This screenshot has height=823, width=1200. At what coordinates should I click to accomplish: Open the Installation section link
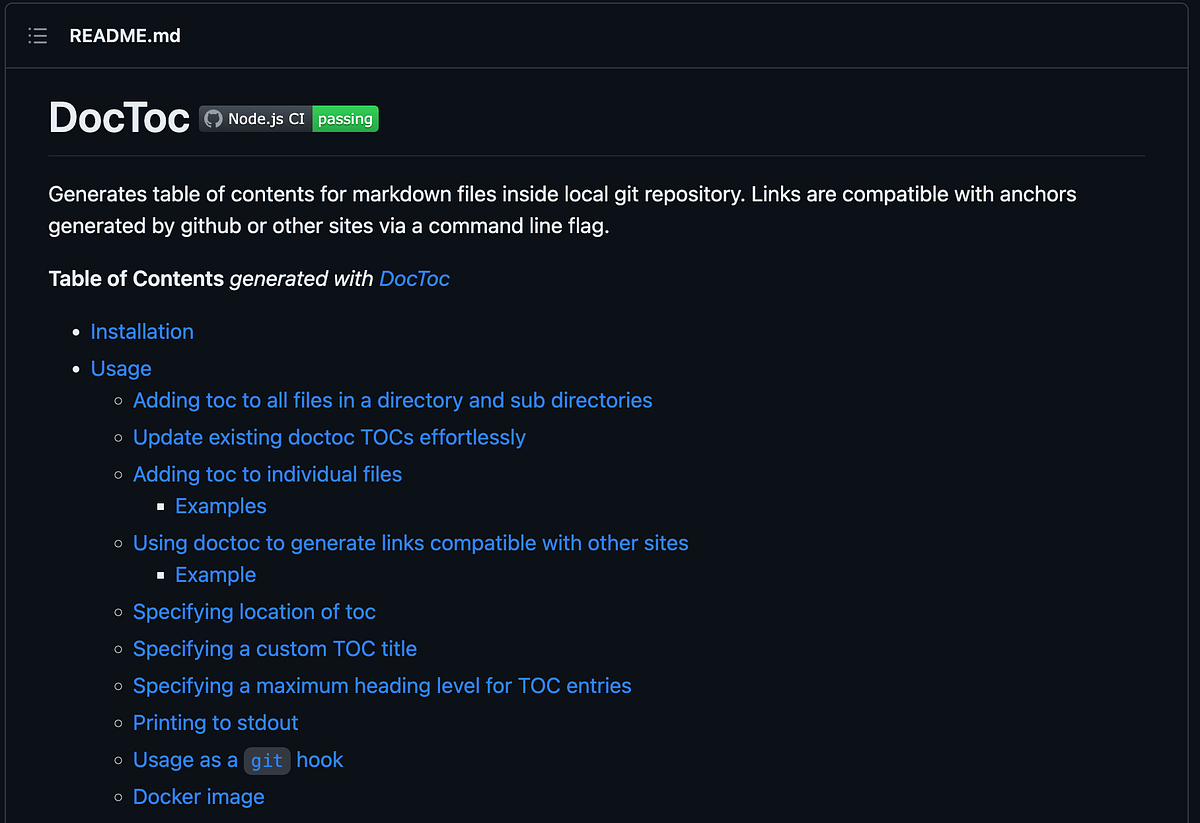click(142, 331)
